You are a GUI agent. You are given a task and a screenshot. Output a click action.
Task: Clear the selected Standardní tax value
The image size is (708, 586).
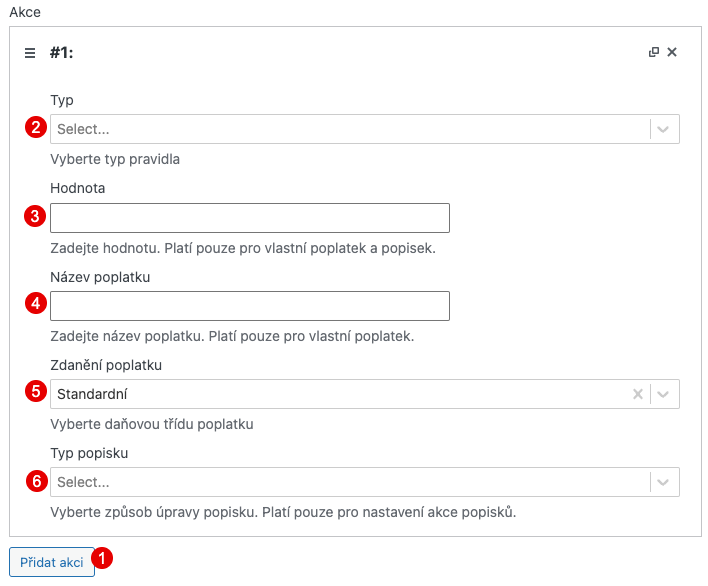pos(637,394)
